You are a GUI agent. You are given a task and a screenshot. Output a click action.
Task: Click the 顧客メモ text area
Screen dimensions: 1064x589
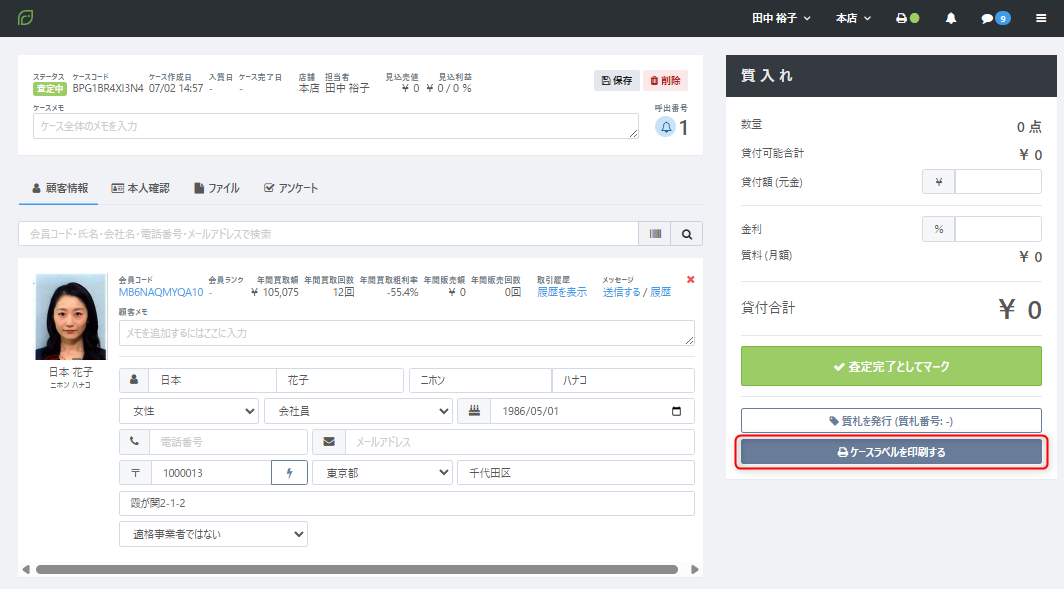tap(406, 333)
